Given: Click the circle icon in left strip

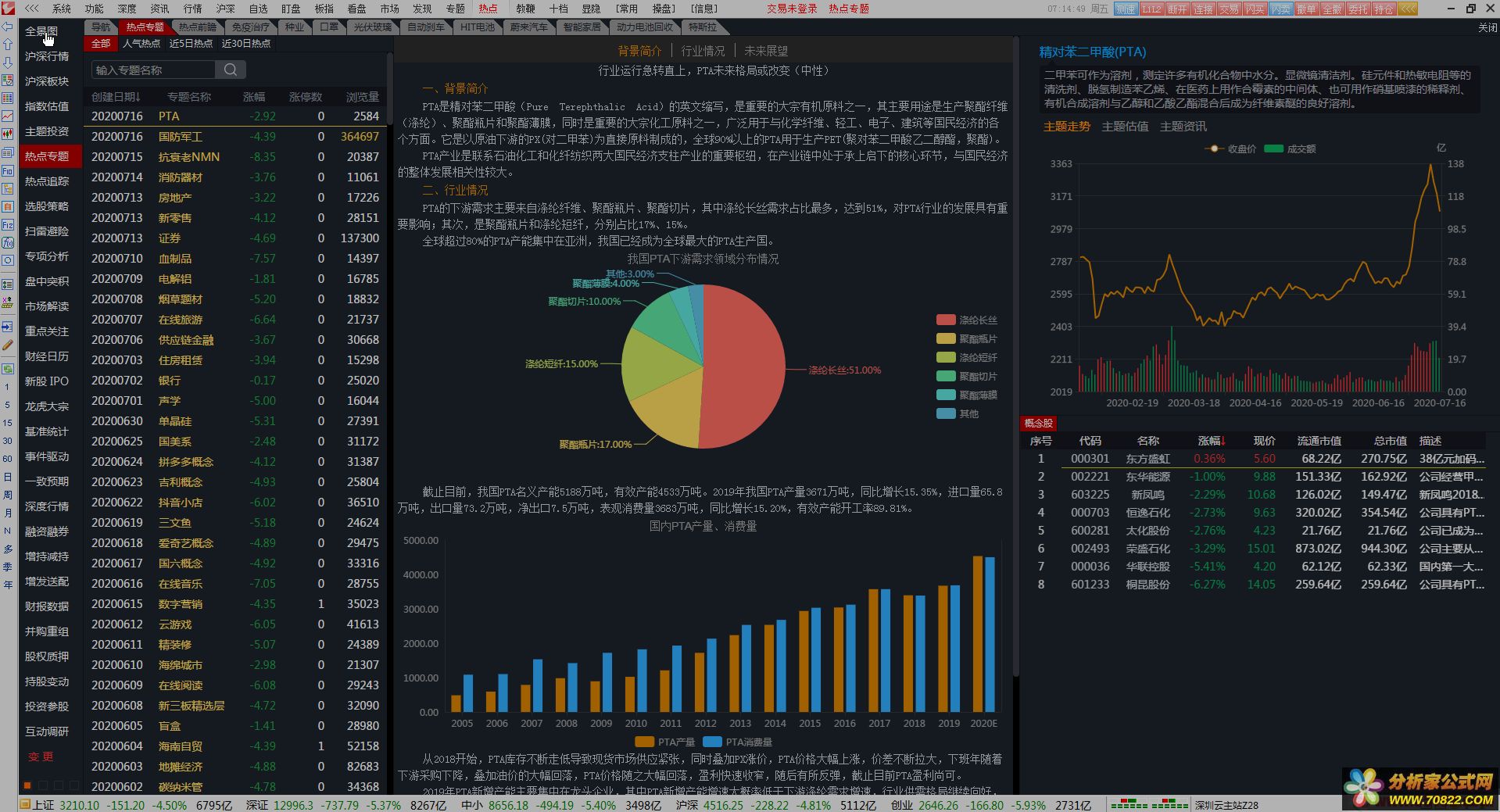Looking at the screenshot, I should point(8,261).
